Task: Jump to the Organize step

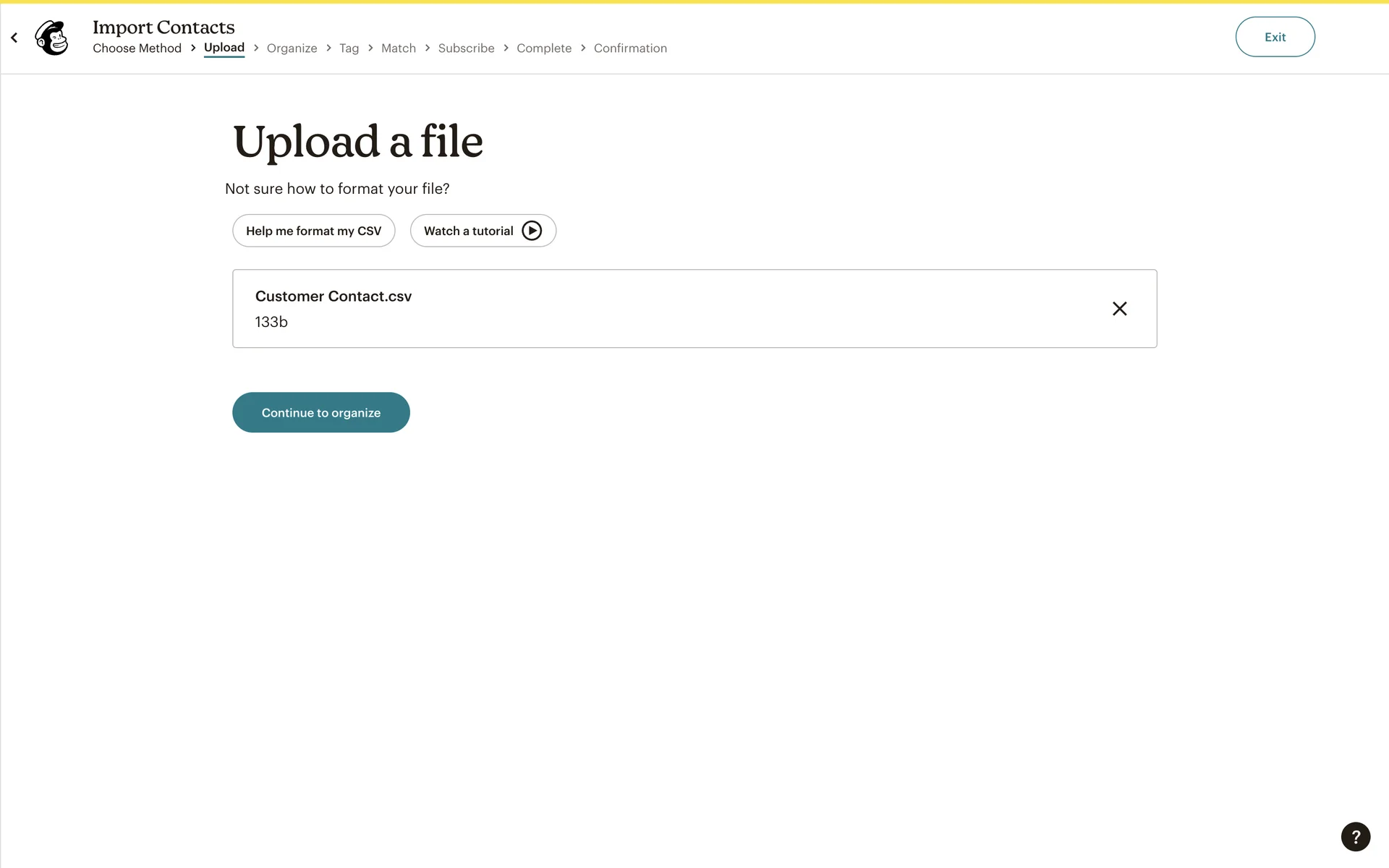Action: tap(292, 48)
